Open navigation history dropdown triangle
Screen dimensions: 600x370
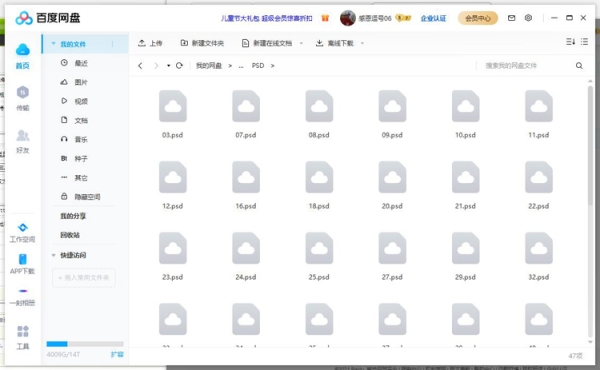[x=168, y=66]
